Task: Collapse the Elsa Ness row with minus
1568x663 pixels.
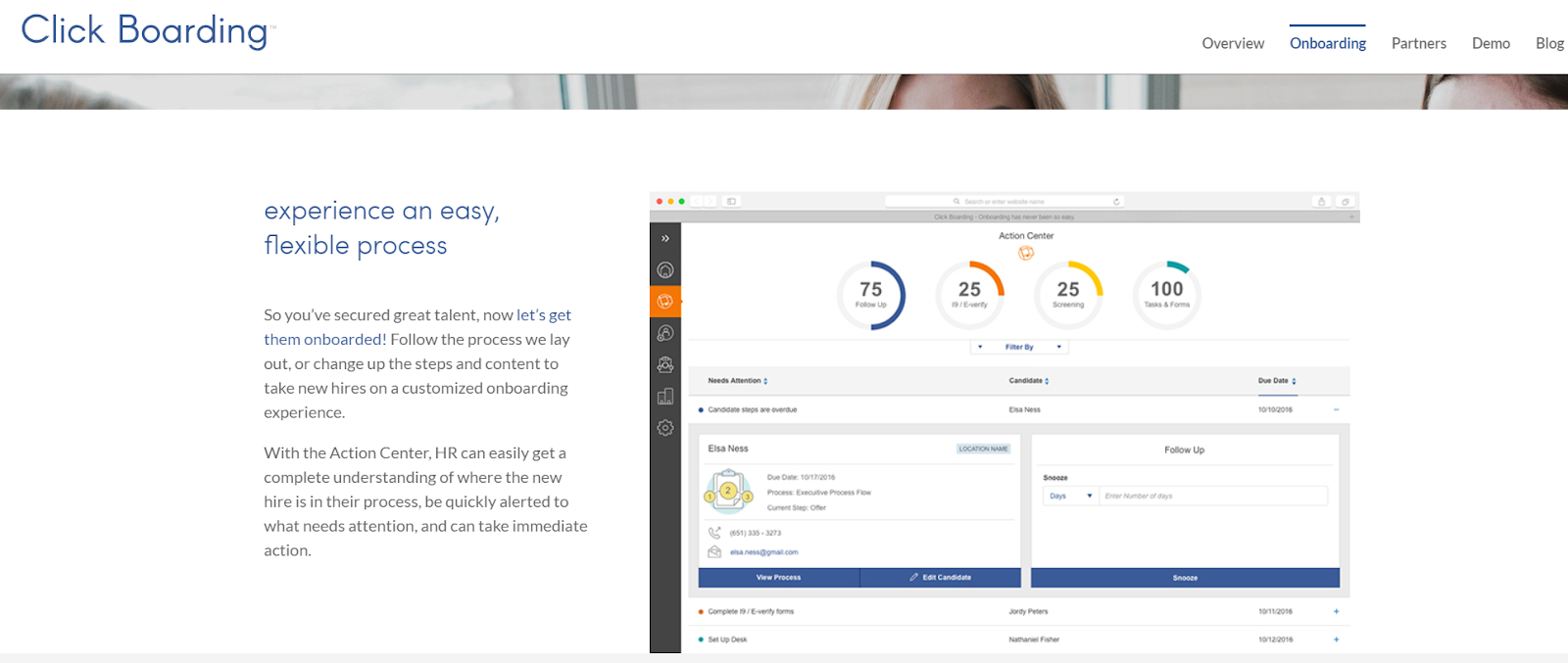Action: 1336,410
